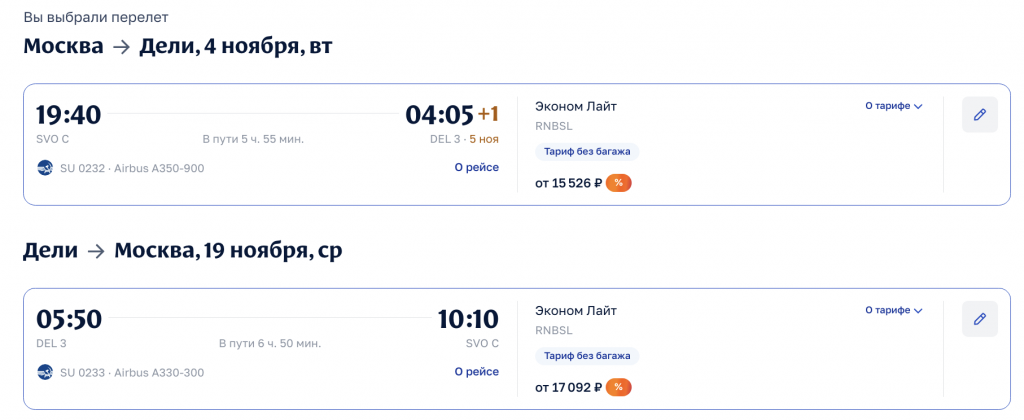Click the 'Эконом Лайт' fare name on the outbound flight
This screenshot has height=420, width=1024.
click(576, 107)
